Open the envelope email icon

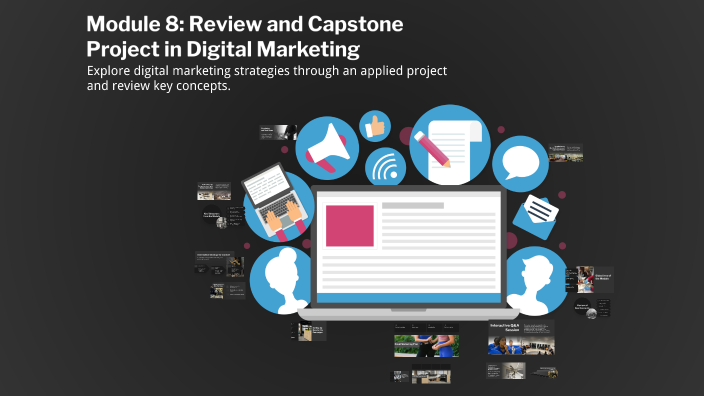536,217
